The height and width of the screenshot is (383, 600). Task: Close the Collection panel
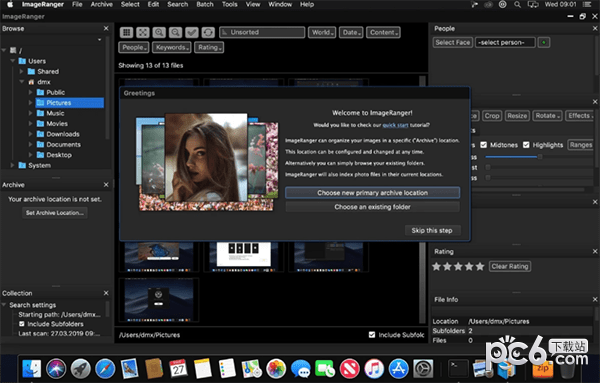[106, 293]
